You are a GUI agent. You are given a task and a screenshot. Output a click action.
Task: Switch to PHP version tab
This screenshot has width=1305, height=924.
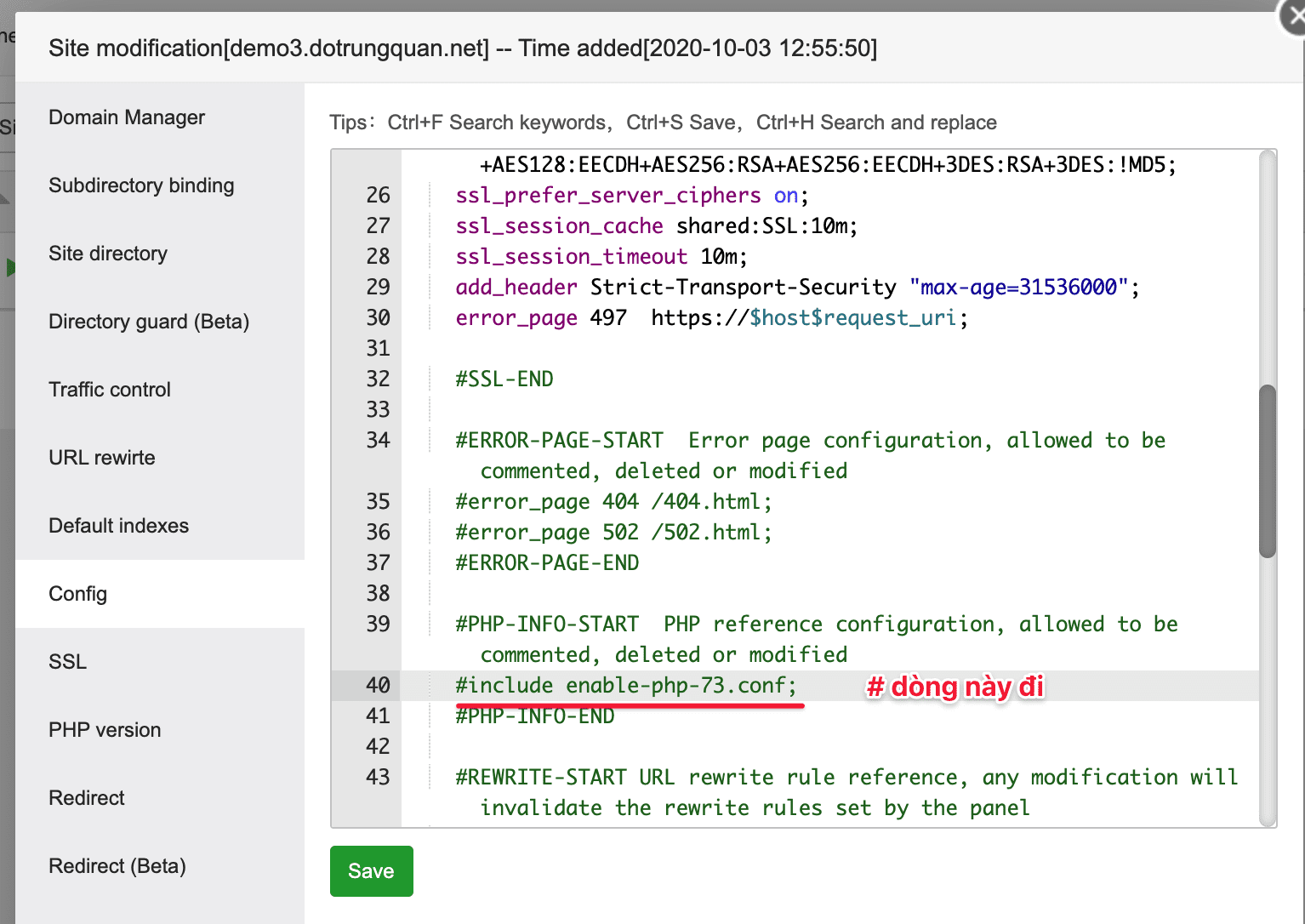click(105, 730)
